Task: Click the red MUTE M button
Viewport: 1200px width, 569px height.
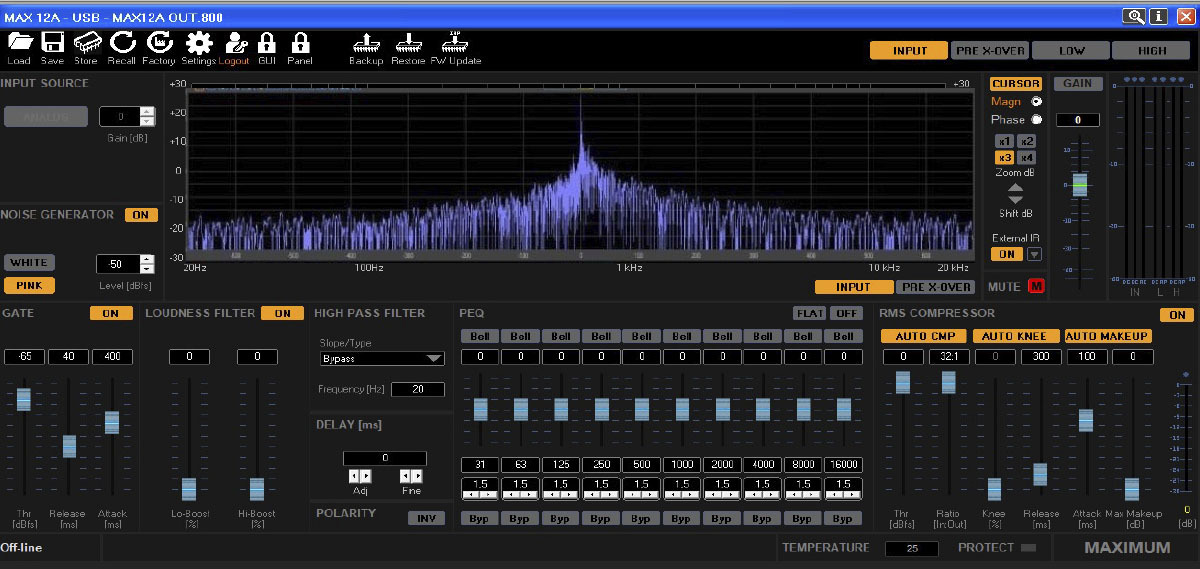Action: coord(1035,287)
